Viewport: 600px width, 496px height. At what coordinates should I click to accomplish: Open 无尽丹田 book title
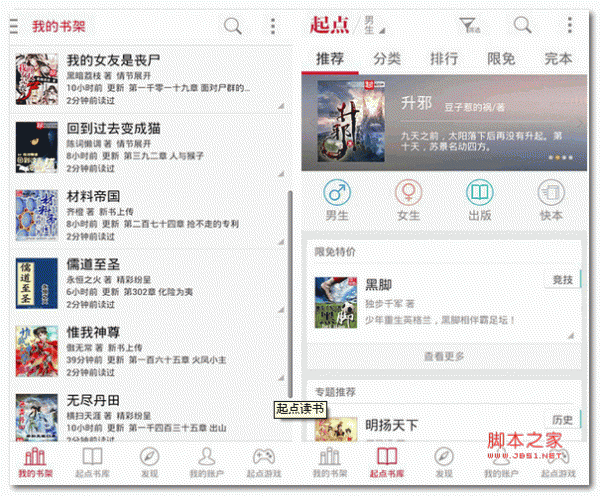(x=93, y=400)
